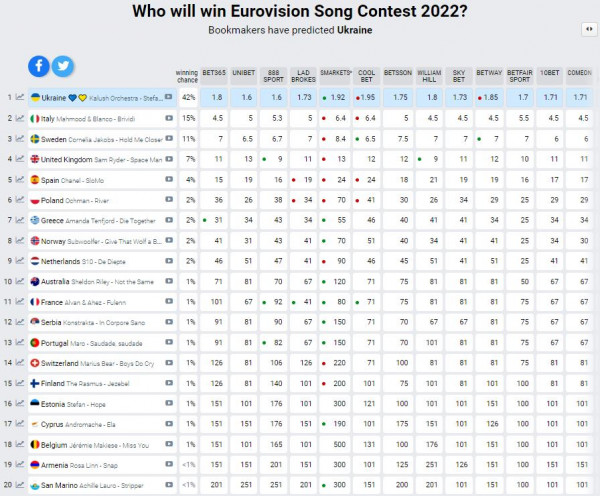Image resolution: width=600 pixels, height=496 pixels.
Task: Share the odds on Facebook
Action: point(39,66)
